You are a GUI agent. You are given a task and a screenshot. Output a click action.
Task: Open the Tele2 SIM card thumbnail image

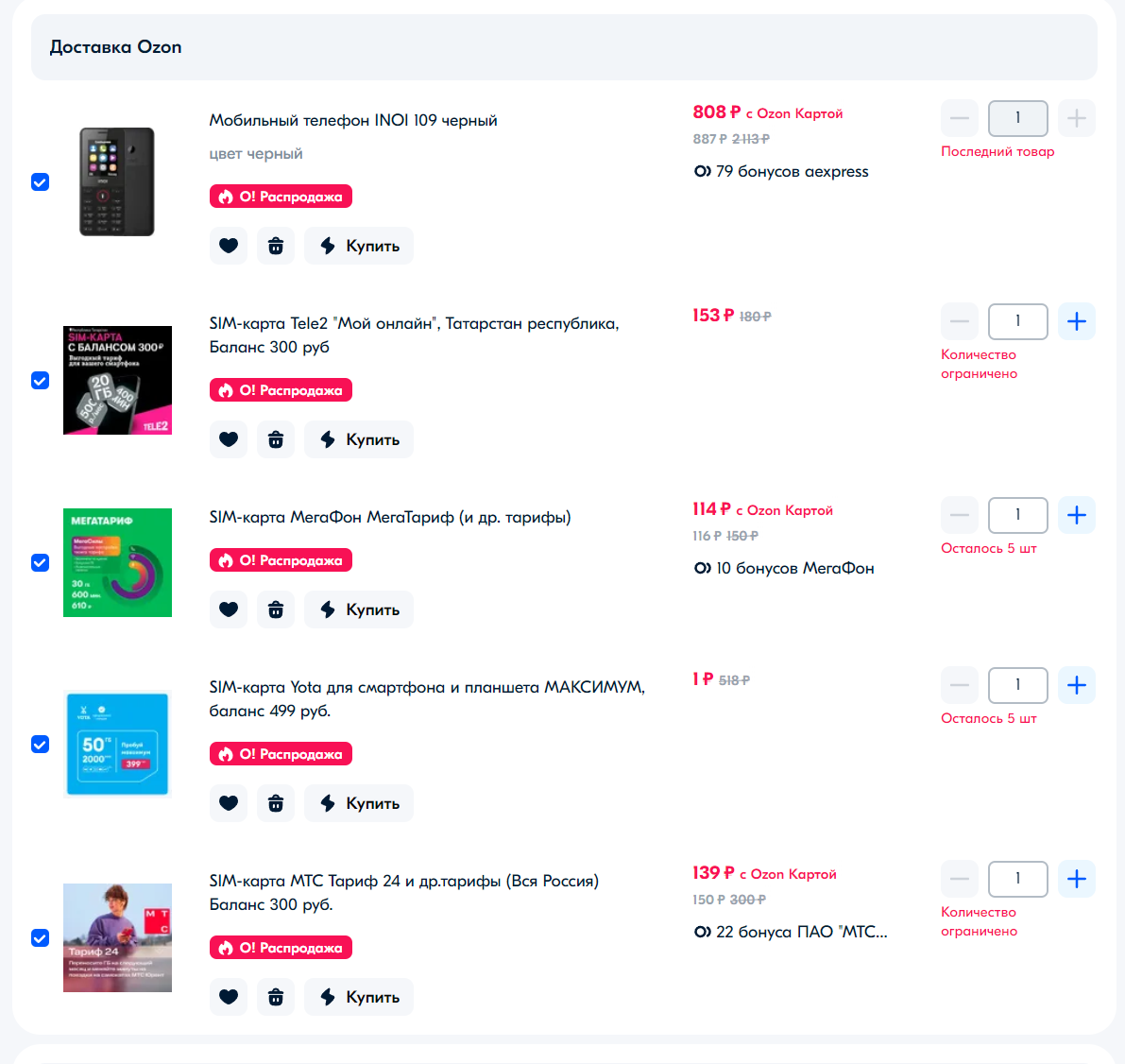tap(118, 381)
